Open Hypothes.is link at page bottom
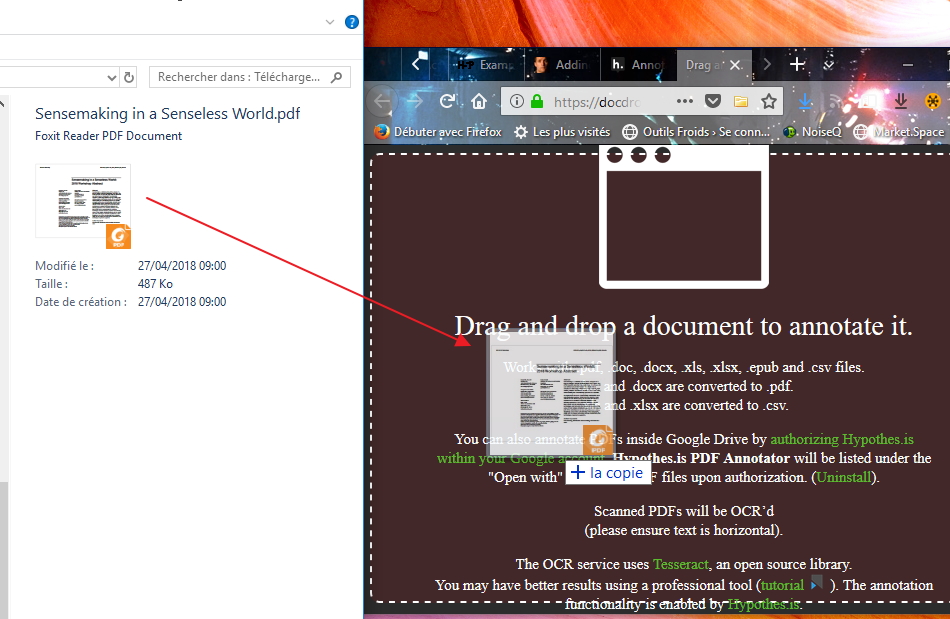Viewport: 950px width, 619px height. tap(763, 604)
